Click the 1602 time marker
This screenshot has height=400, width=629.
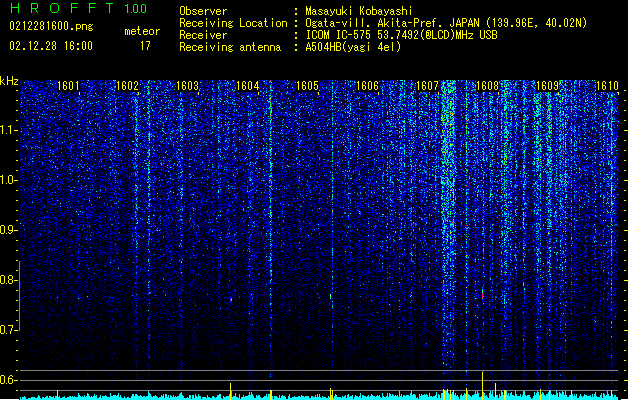pos(127,86)
